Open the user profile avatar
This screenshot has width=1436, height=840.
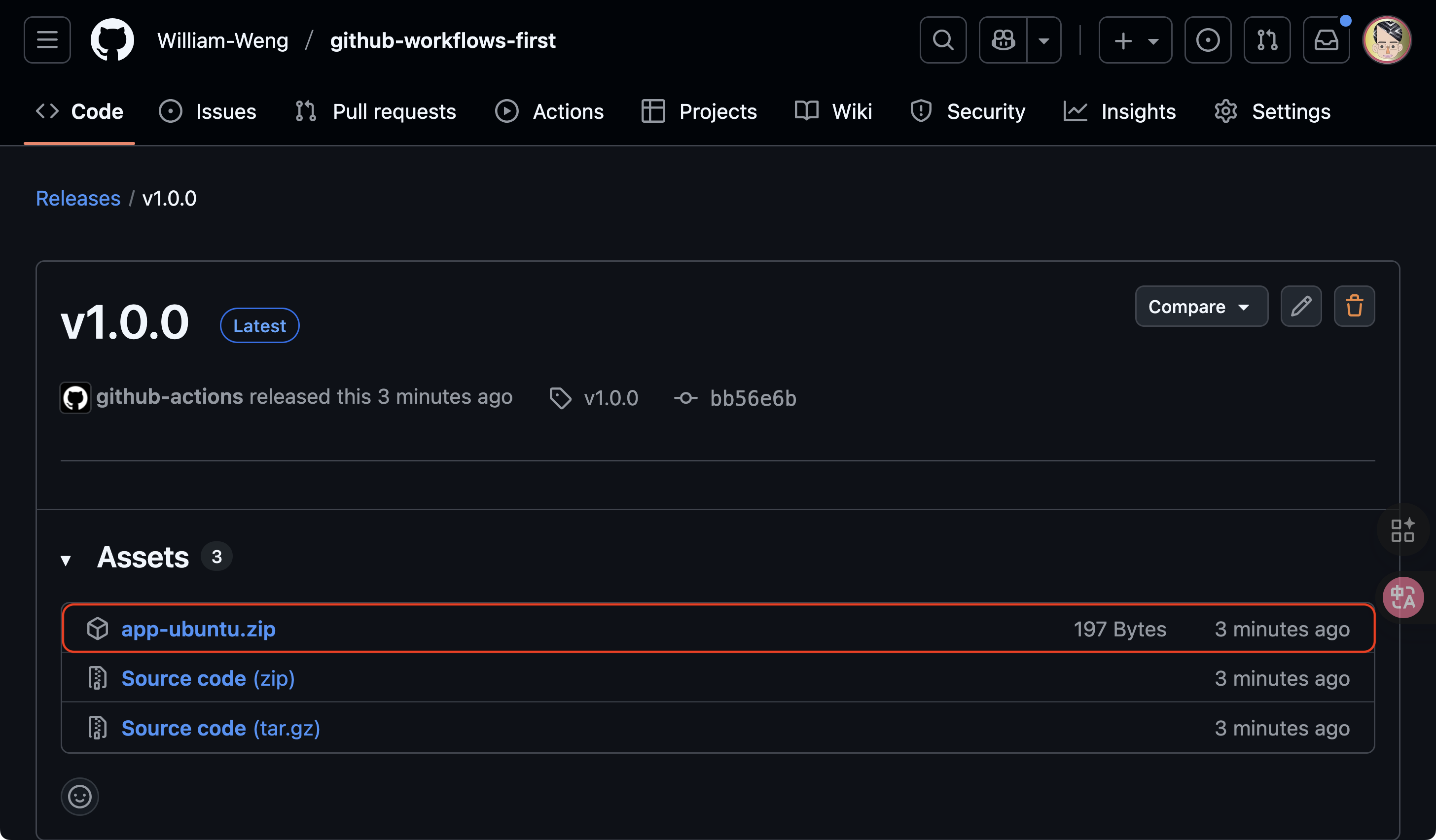1386,40
